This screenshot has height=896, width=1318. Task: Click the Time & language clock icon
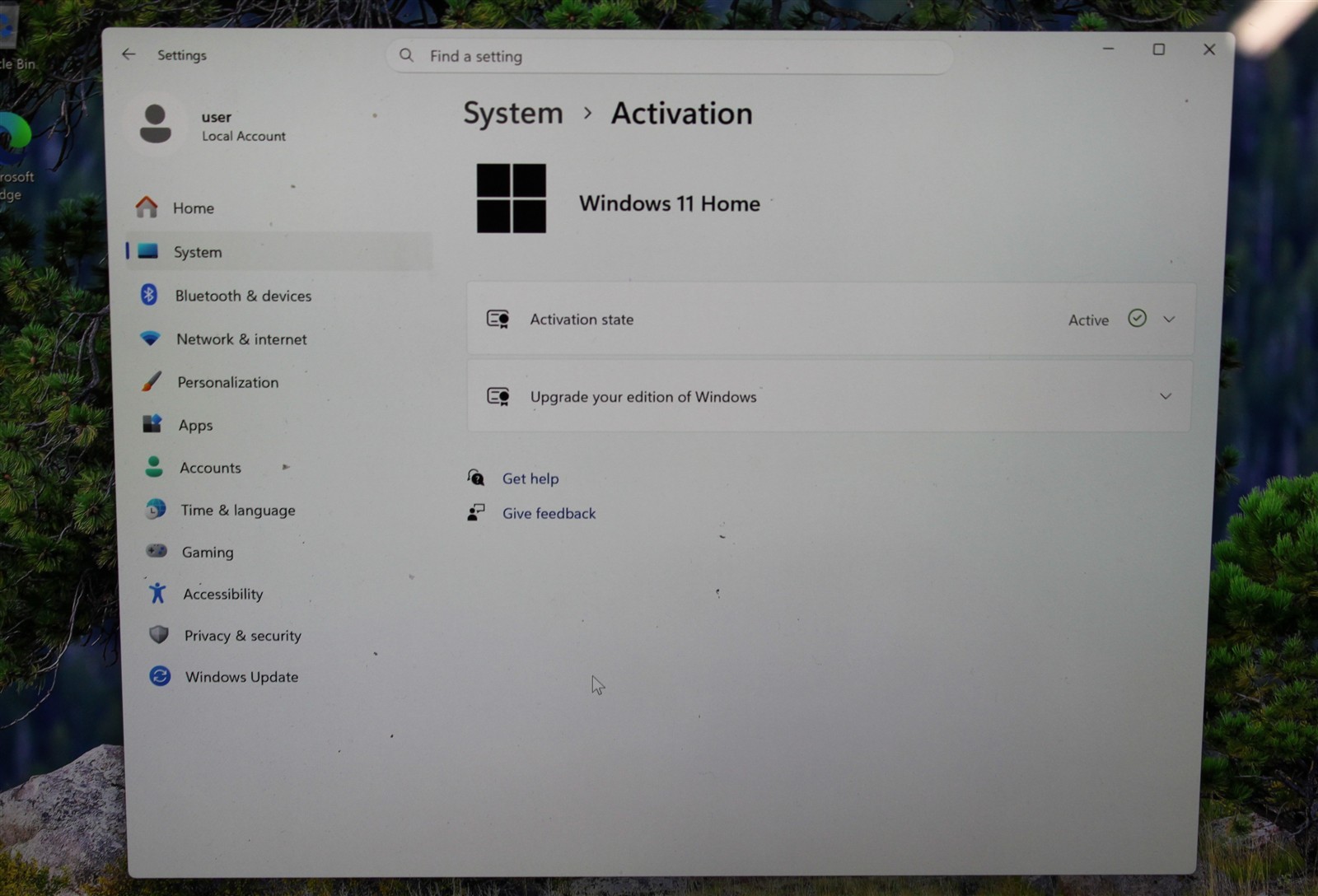[155, 509]
